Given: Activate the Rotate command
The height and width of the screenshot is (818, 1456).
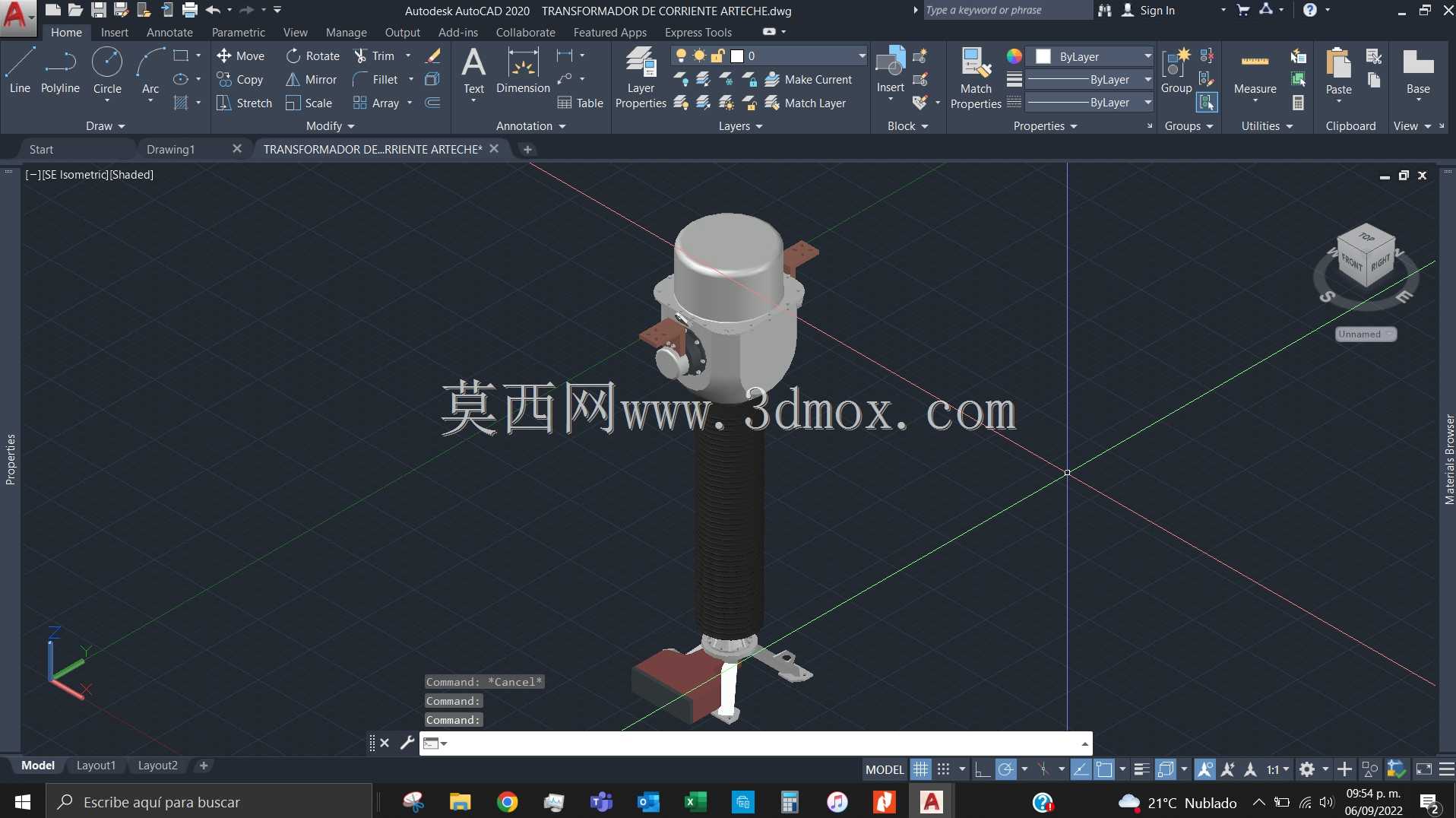Looking at the screenshot, I should (312, 55).
